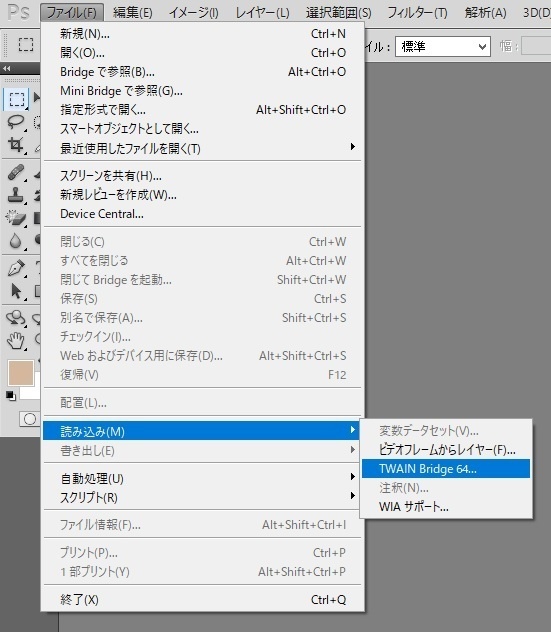Screen dimensions: 551x632
Task: Select the 3D Rotate tool
Action: pyautogui.click(x=16, y=318)
